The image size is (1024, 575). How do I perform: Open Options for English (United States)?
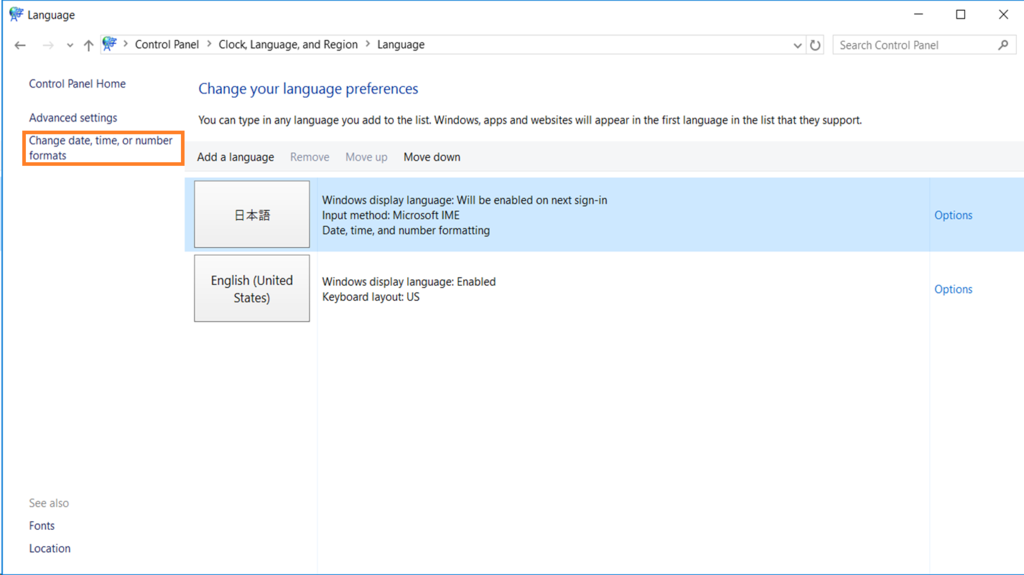tap(953, 289)
